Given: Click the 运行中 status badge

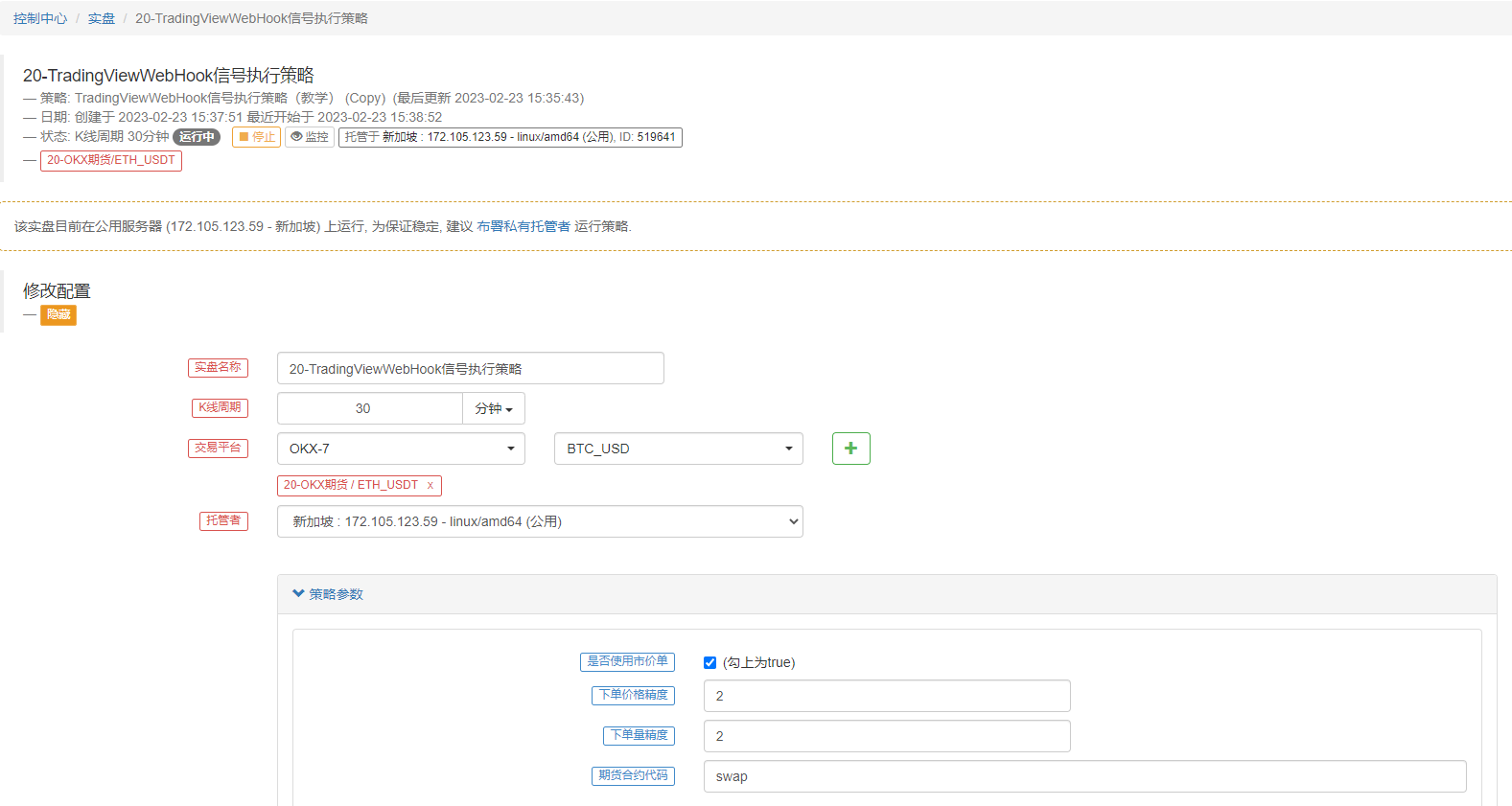Looking at the screenshot, I should coord(197,137).
